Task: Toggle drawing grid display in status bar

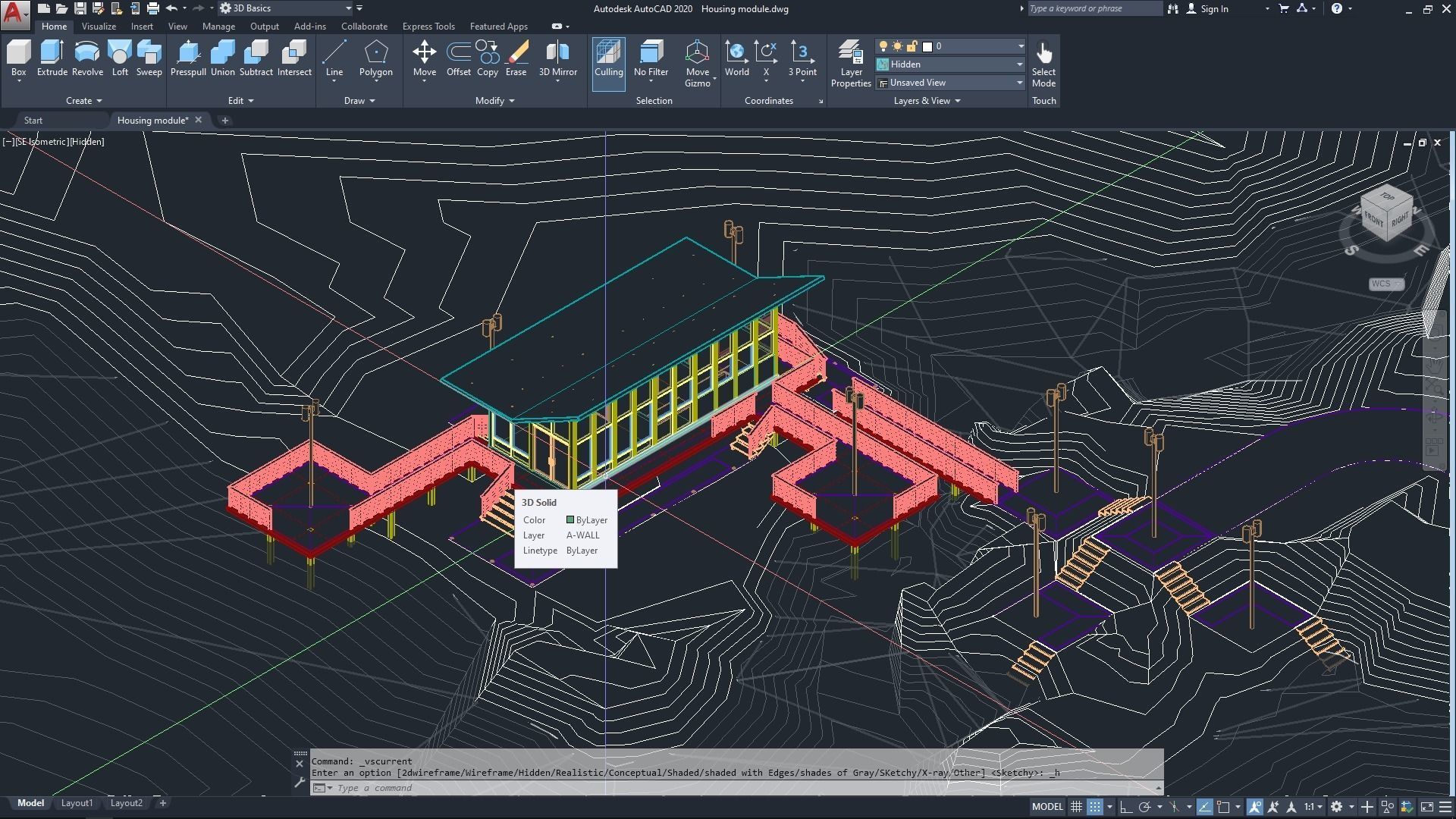Action: tap(1075, 807)
